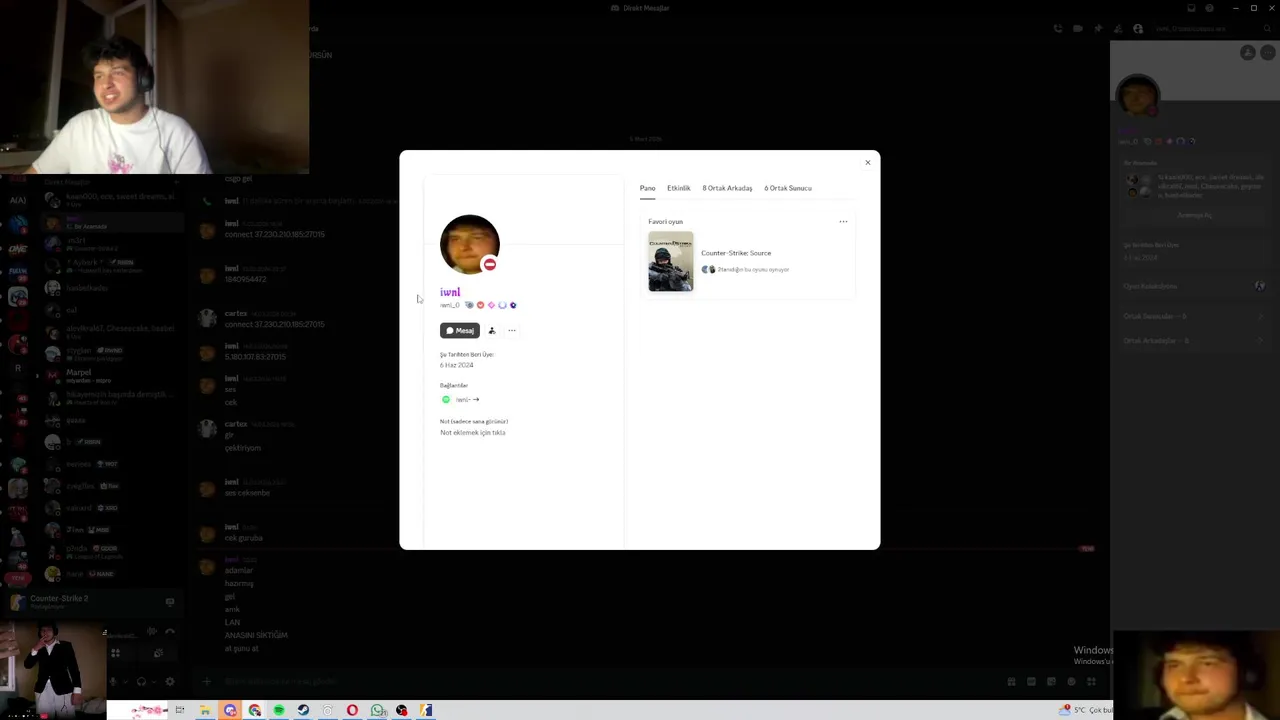Open Favori oyun card options menu
The height and width of the screenshot is (720, 1280).
843,222
